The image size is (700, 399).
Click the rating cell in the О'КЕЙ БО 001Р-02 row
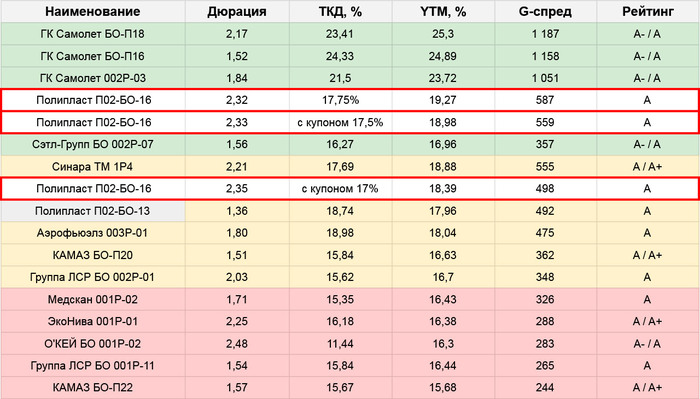pos(648,343)
